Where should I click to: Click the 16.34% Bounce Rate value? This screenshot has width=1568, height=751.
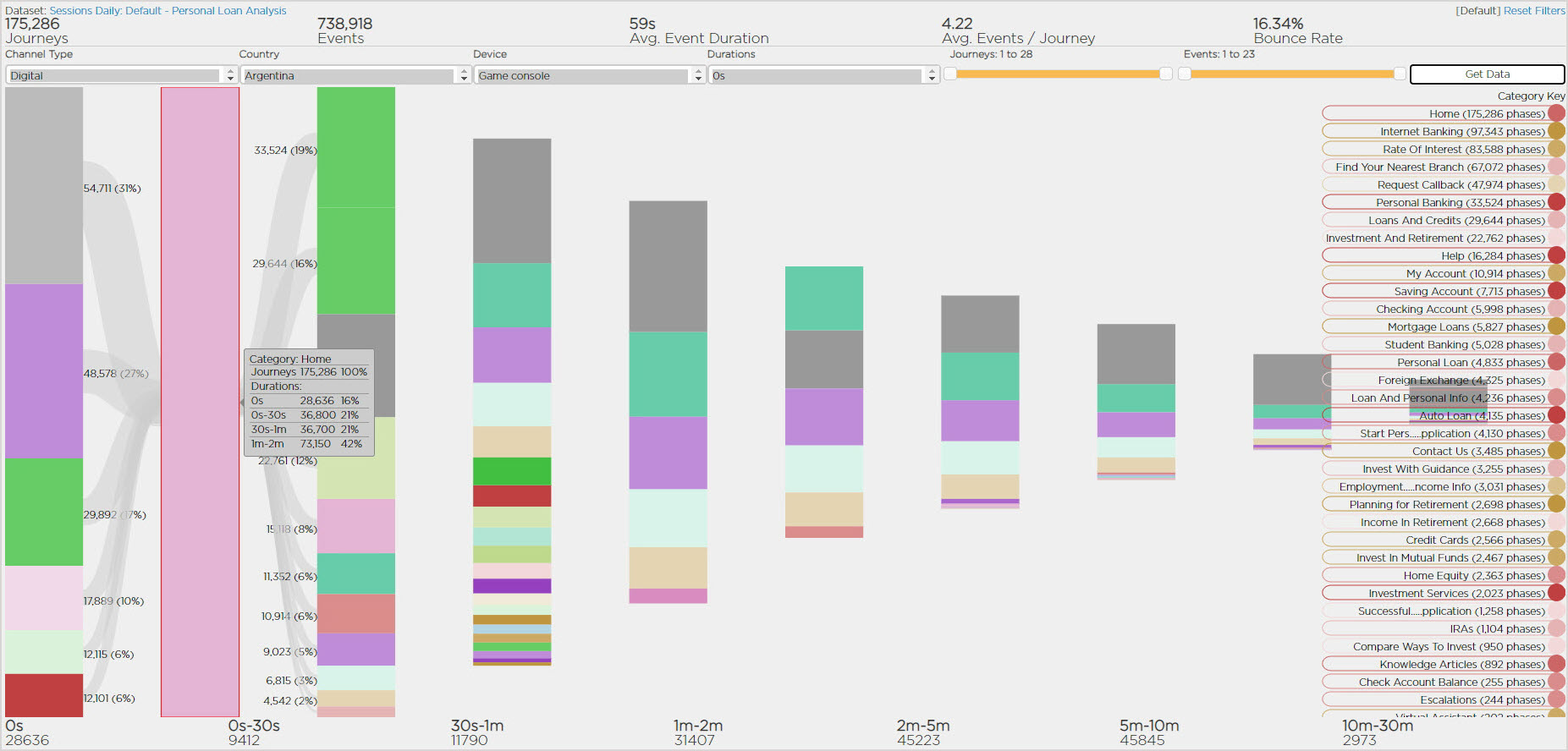[1278, 24]
